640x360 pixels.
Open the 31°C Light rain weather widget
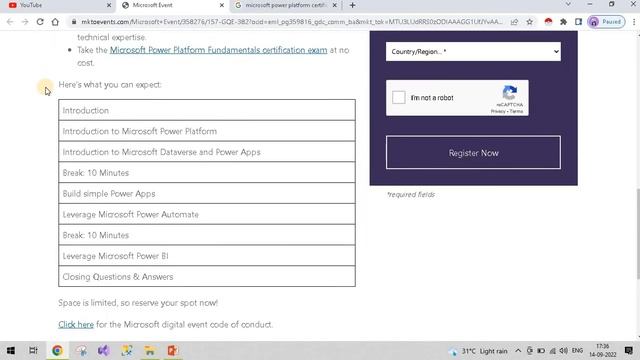(478, 351)
